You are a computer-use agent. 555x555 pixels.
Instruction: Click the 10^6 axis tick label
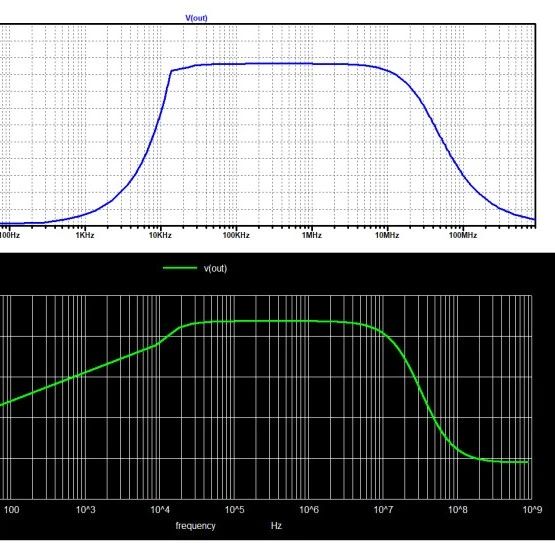pos(309,510)
